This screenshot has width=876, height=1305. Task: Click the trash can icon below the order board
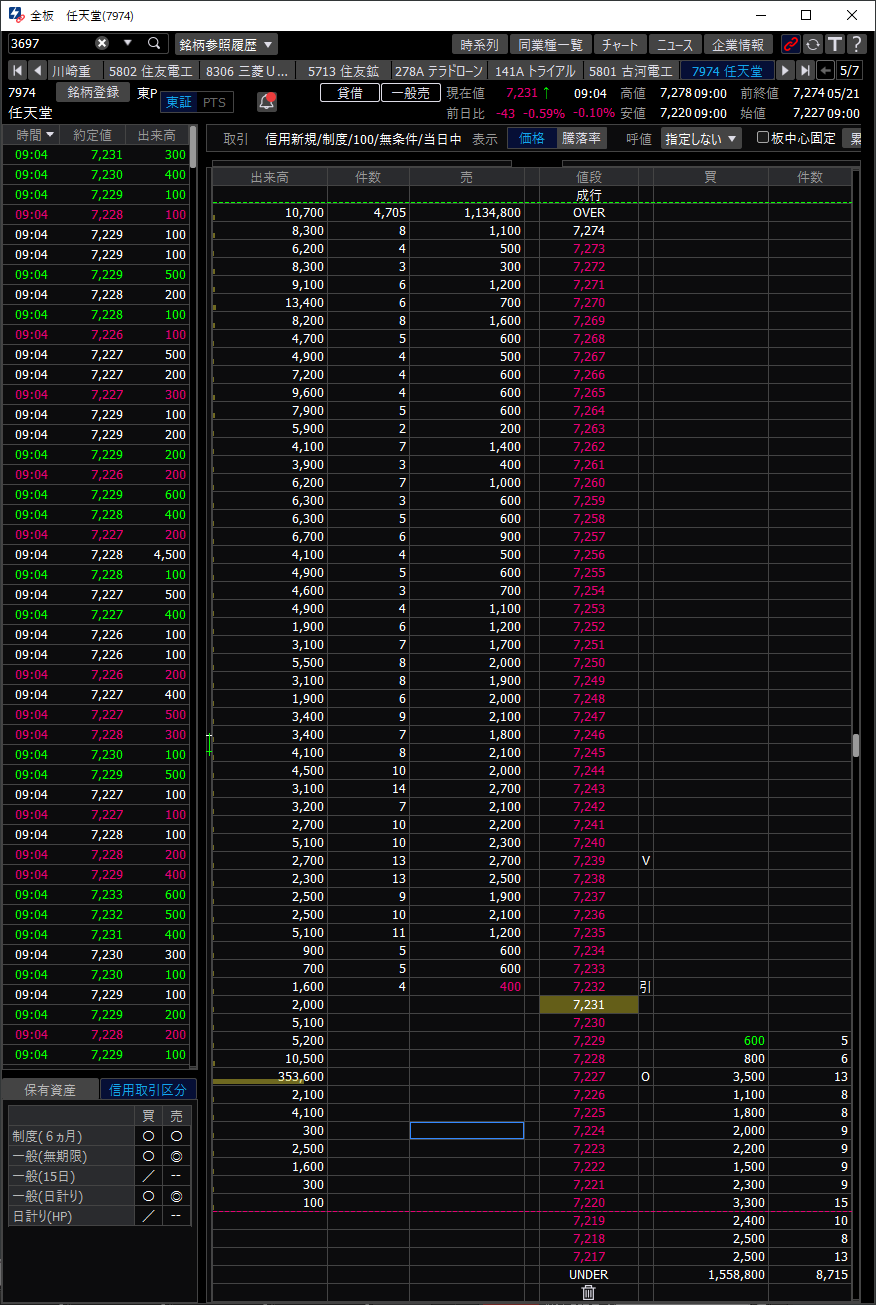[588, 1292]
